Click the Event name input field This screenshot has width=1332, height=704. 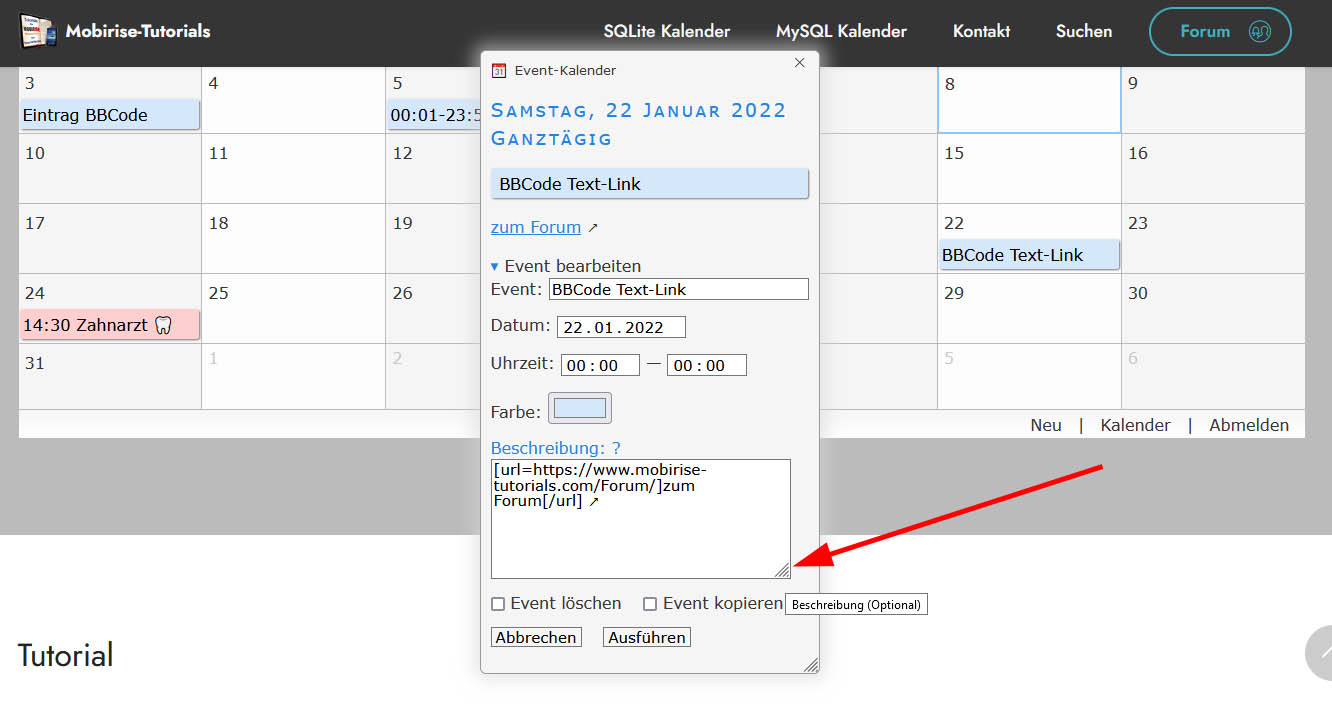click(678, 289)
